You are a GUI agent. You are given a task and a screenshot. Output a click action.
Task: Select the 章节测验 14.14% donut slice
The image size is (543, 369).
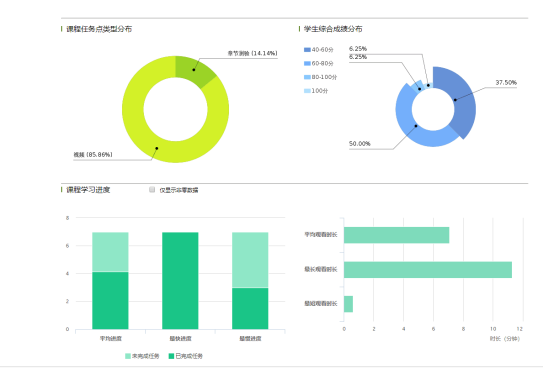(194, 70)
